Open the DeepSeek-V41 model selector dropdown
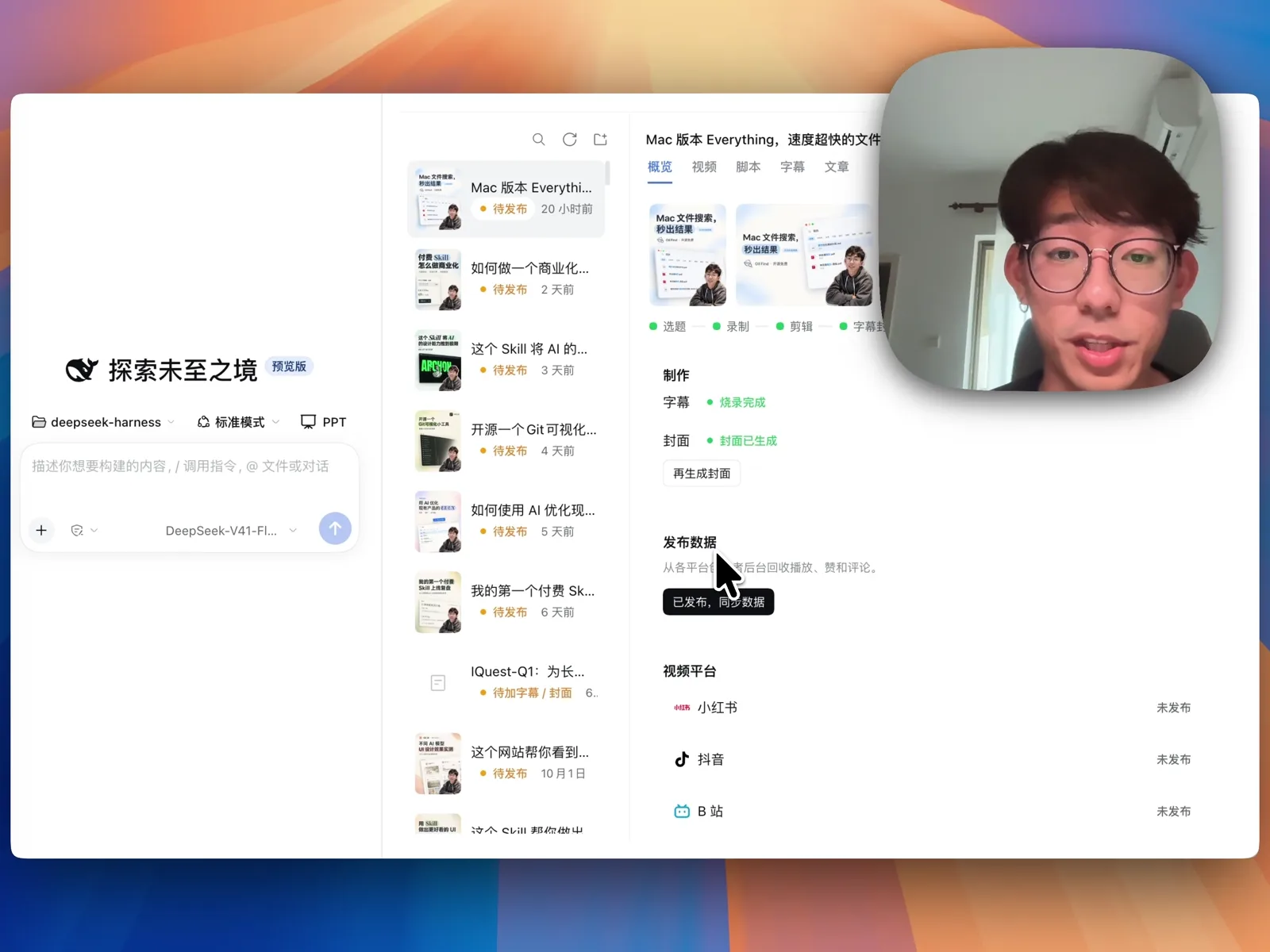This screenshot has width=1270, height=952. [x=231, y=531]
